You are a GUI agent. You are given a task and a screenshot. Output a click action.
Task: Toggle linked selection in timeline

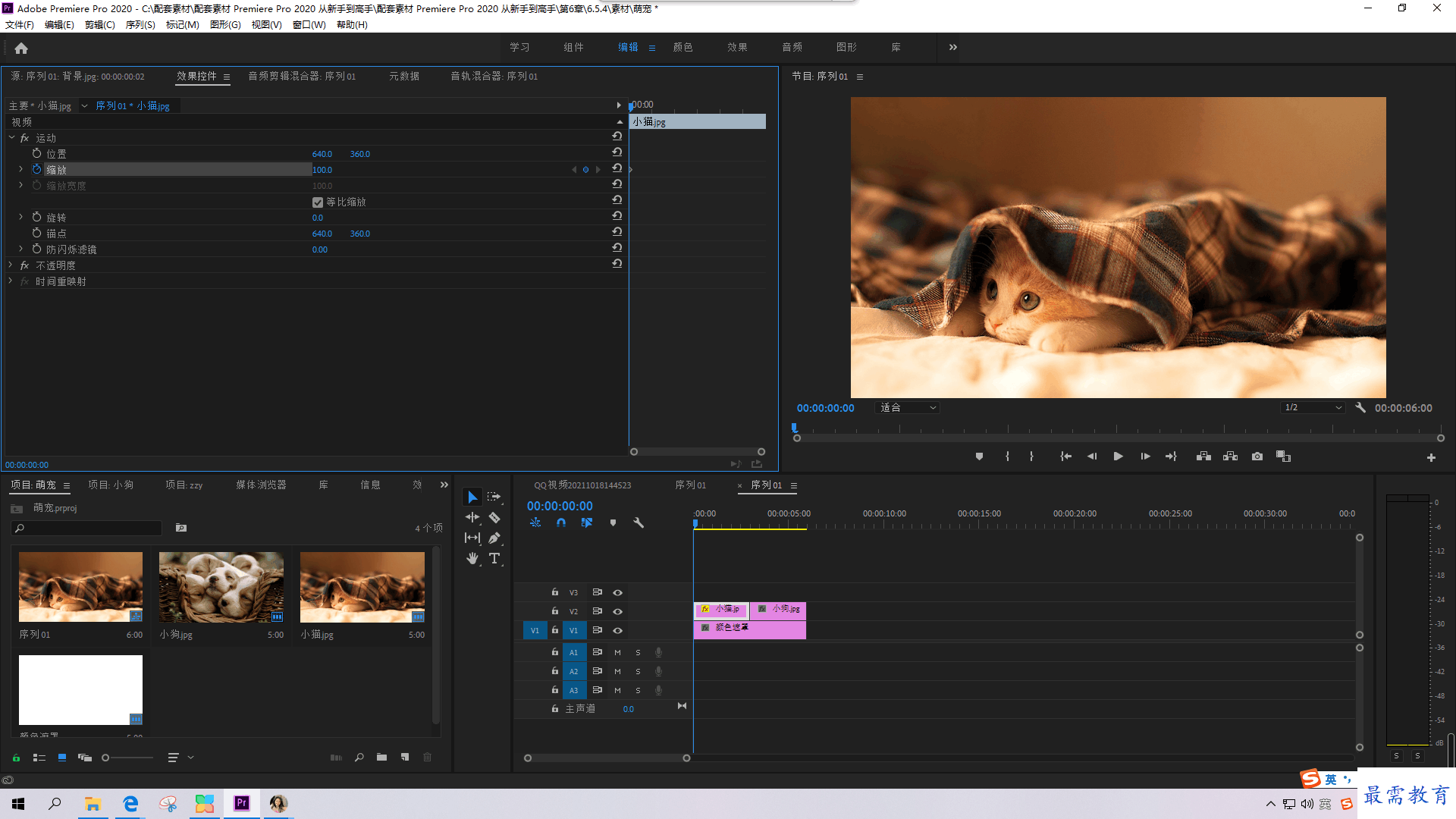tap(586, 522)
